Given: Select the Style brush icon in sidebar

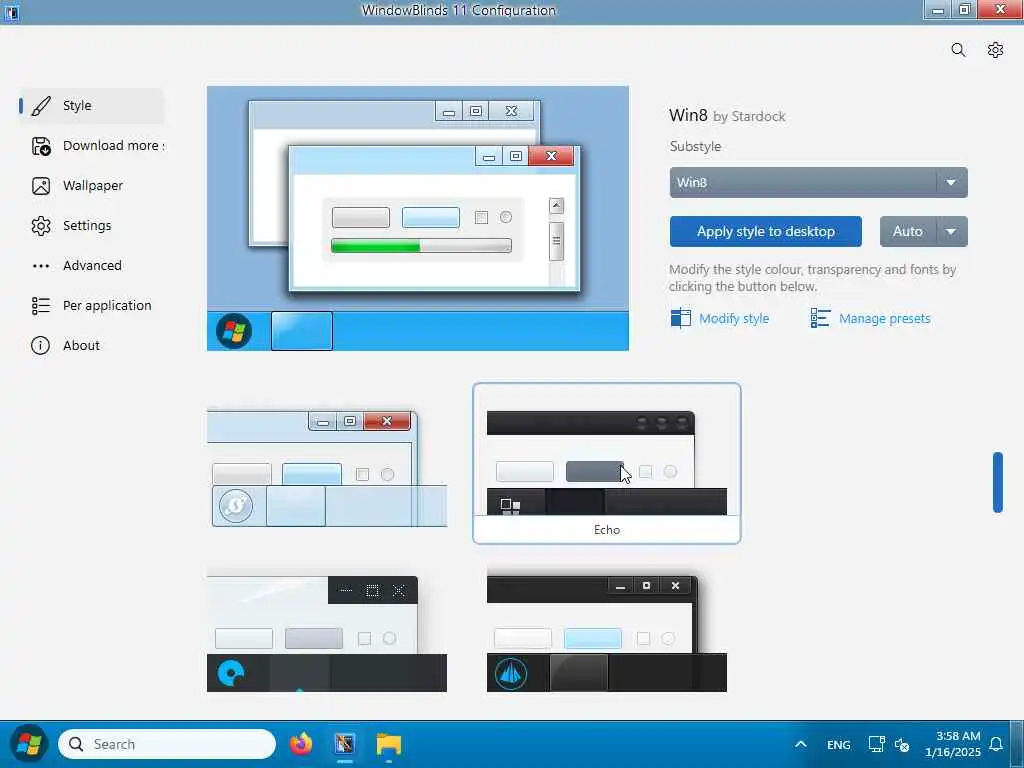Looking at the screenshot, I should 41,106.
